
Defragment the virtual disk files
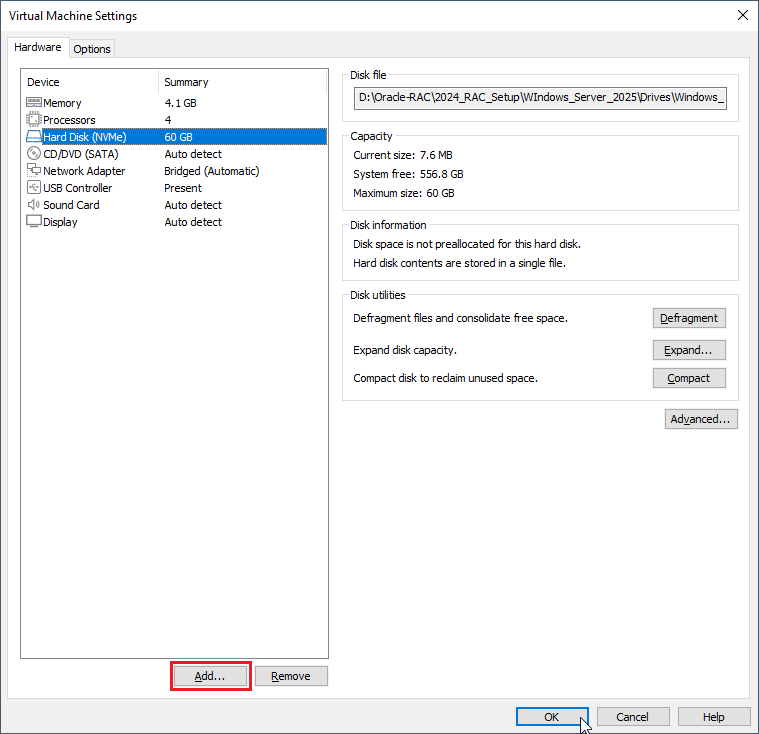pos(689,318)
